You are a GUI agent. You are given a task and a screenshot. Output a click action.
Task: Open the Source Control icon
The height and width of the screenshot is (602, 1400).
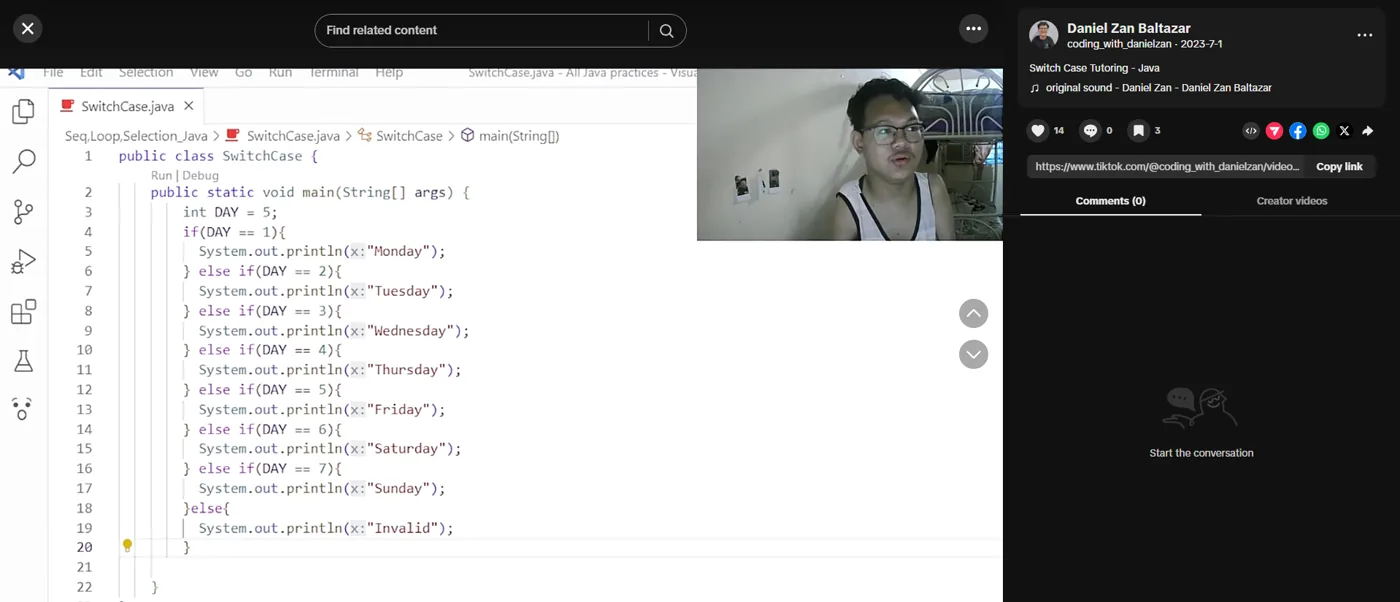click(23, 212)
